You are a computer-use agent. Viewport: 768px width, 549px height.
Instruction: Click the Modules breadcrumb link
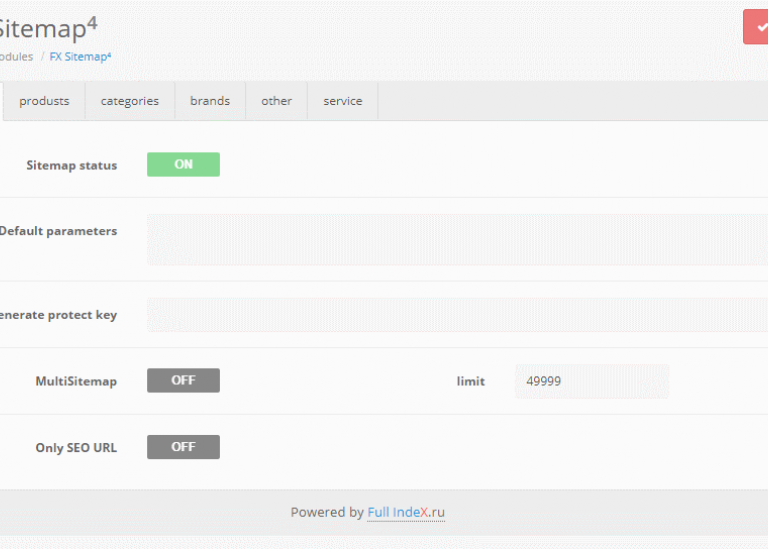pos(17,57)
